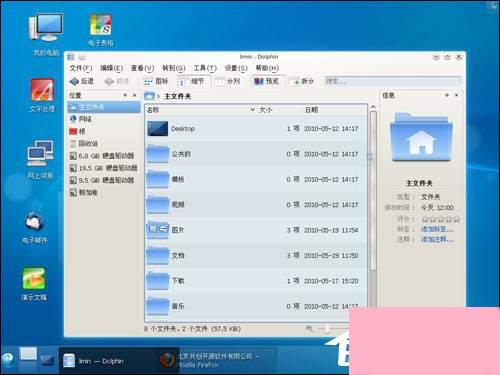The image size is (500, 375).
Task: Click the 拆分 split view button
Action: [302, 81]
